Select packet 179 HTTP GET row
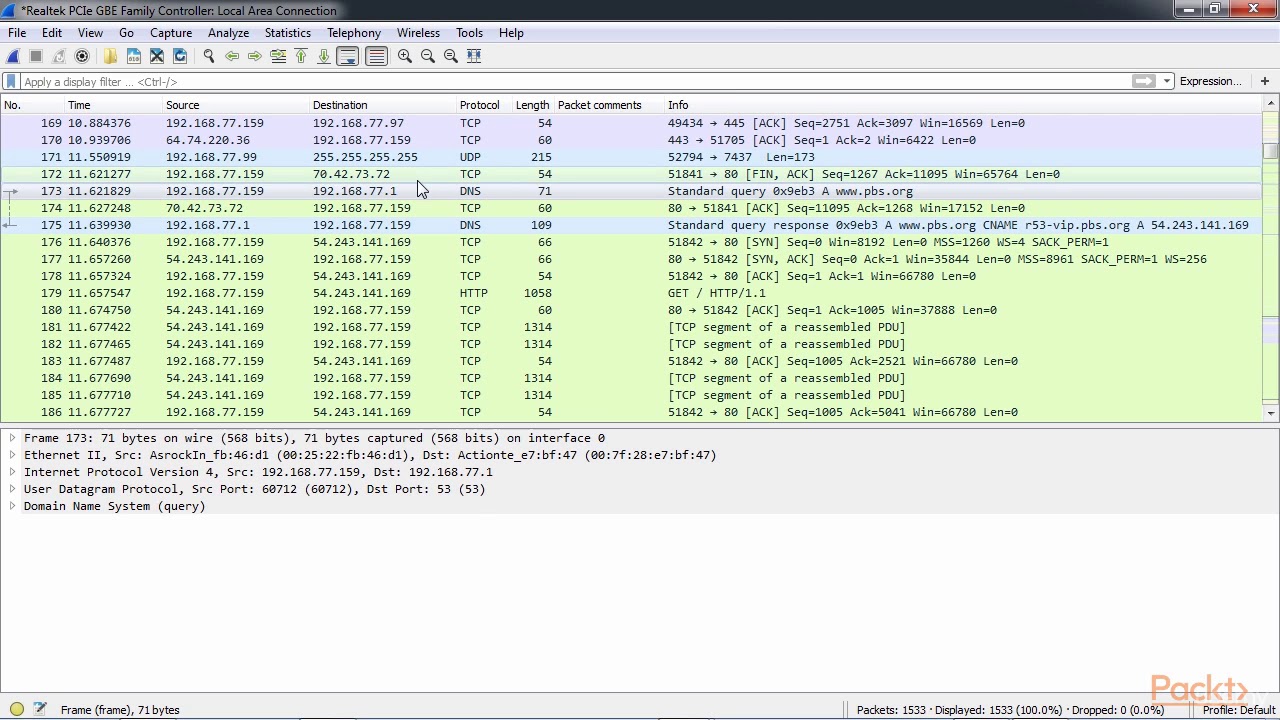The image size is (1280, 720). pyautogui.click(x=632, y=293)
